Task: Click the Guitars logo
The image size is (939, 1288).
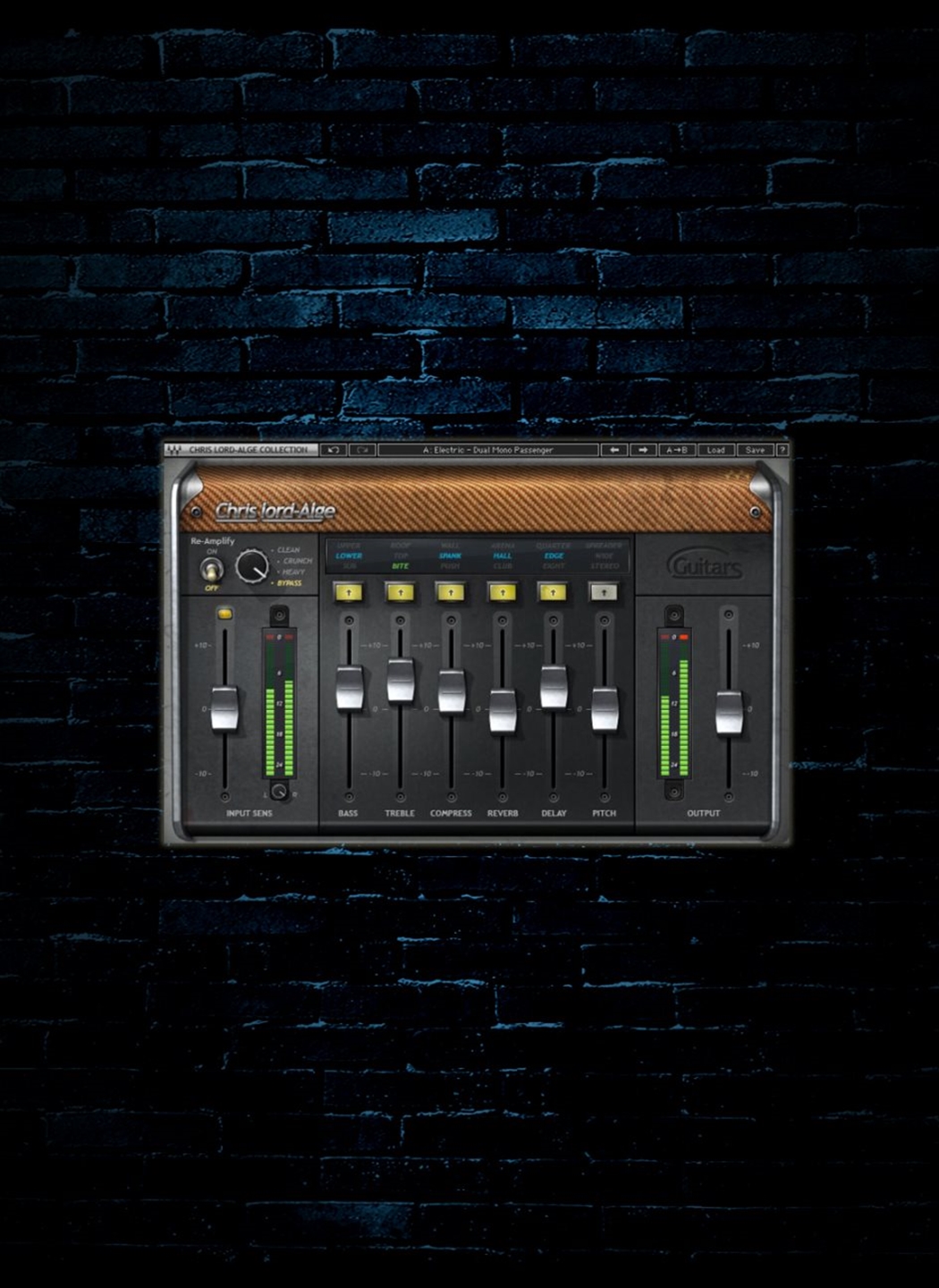Action: point(705,564)
